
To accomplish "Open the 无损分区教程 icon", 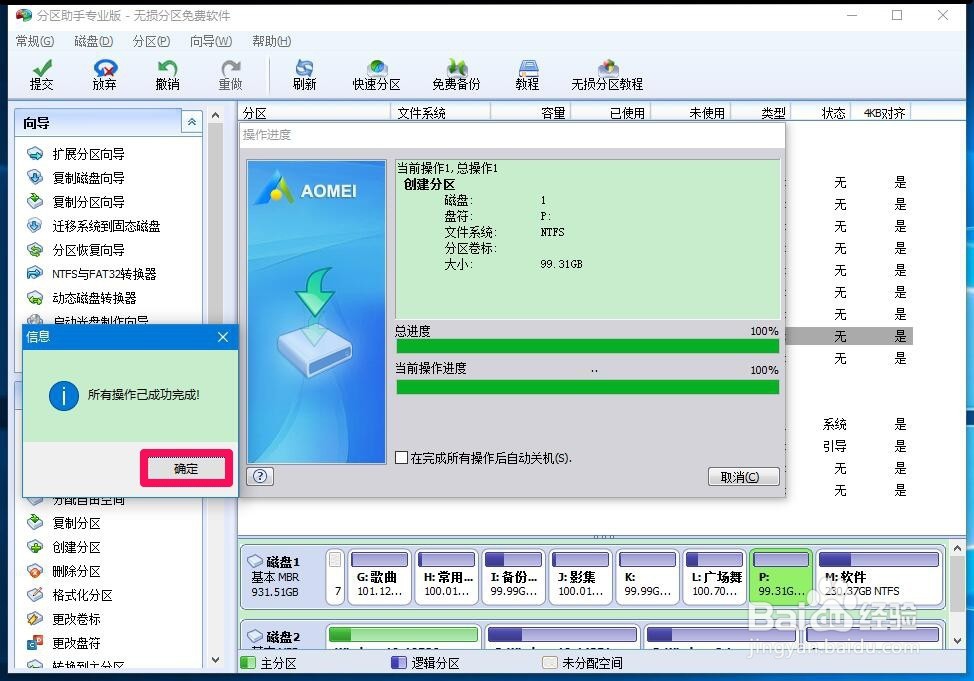I will point(607,75).
